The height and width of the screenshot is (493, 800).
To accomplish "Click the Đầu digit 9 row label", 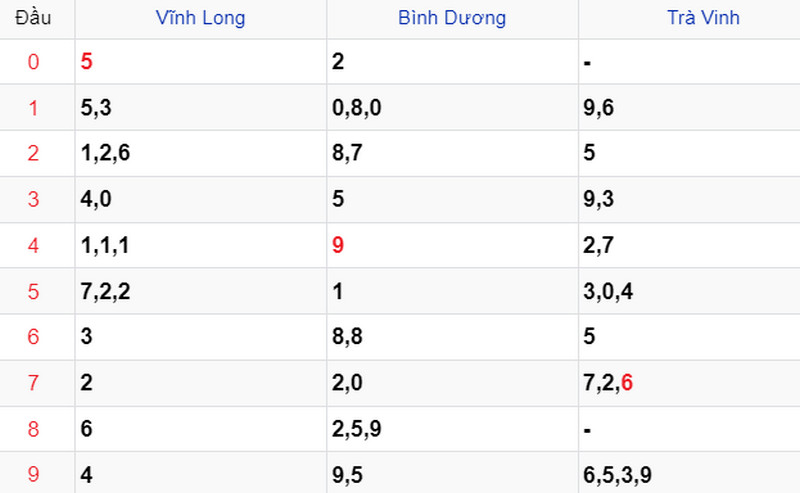I will (33, 475).
